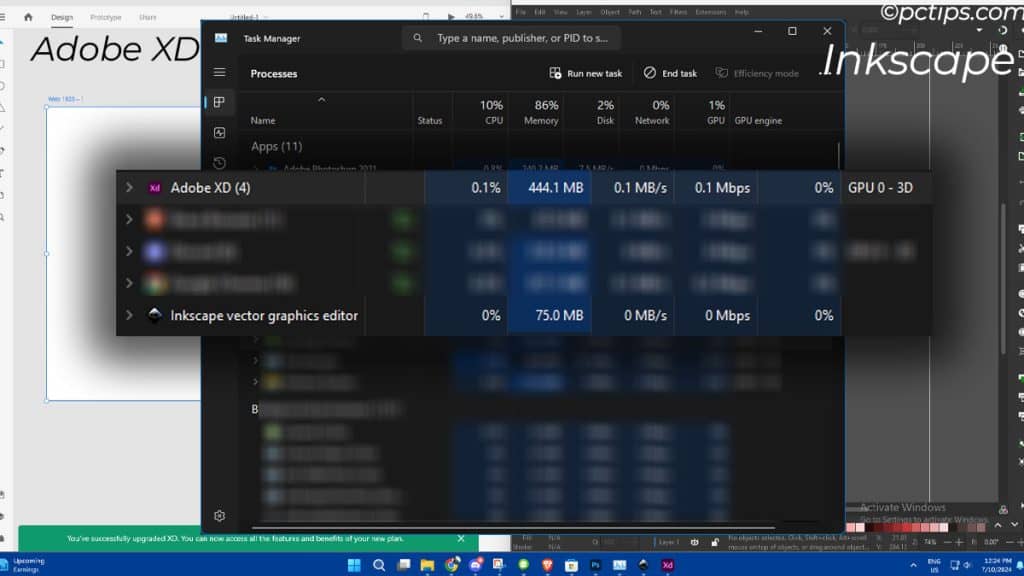Switch to Inkscape from taskbar
The height and width of the screenshot is (576, 1024).
click(x=643, y=565)
